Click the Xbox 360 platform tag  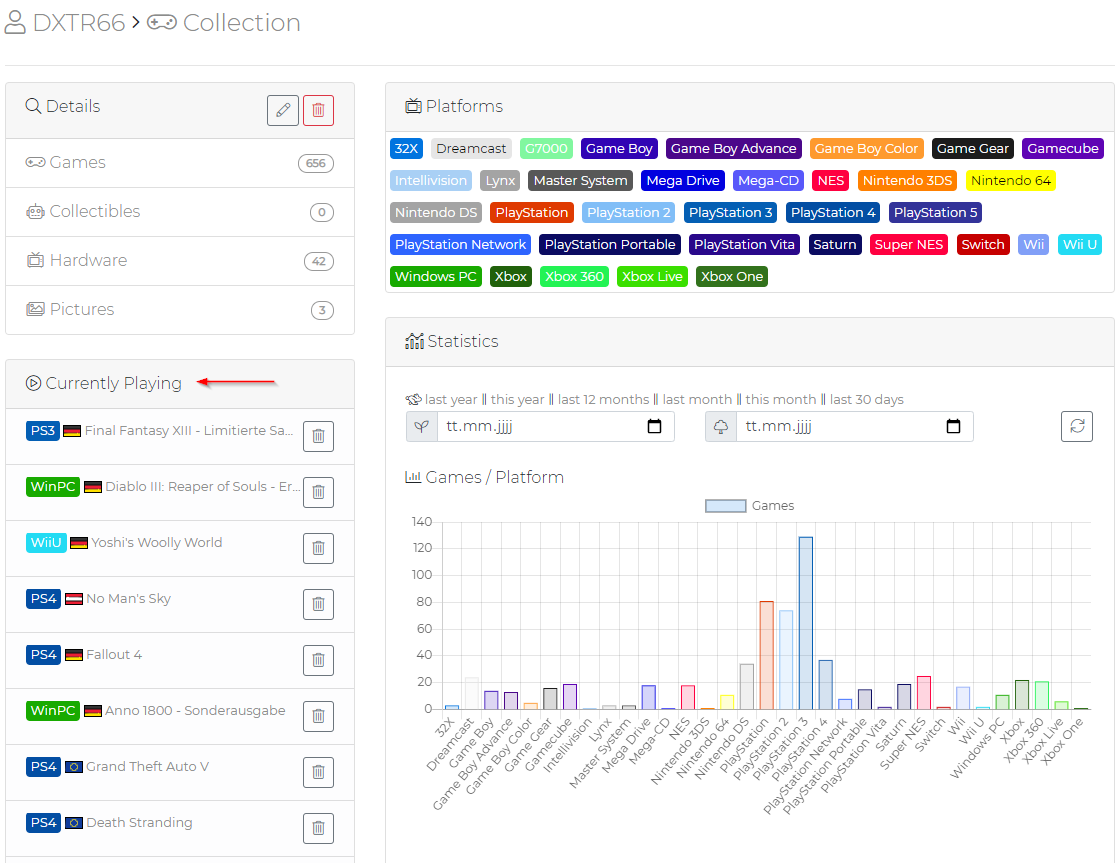(574, 277)
